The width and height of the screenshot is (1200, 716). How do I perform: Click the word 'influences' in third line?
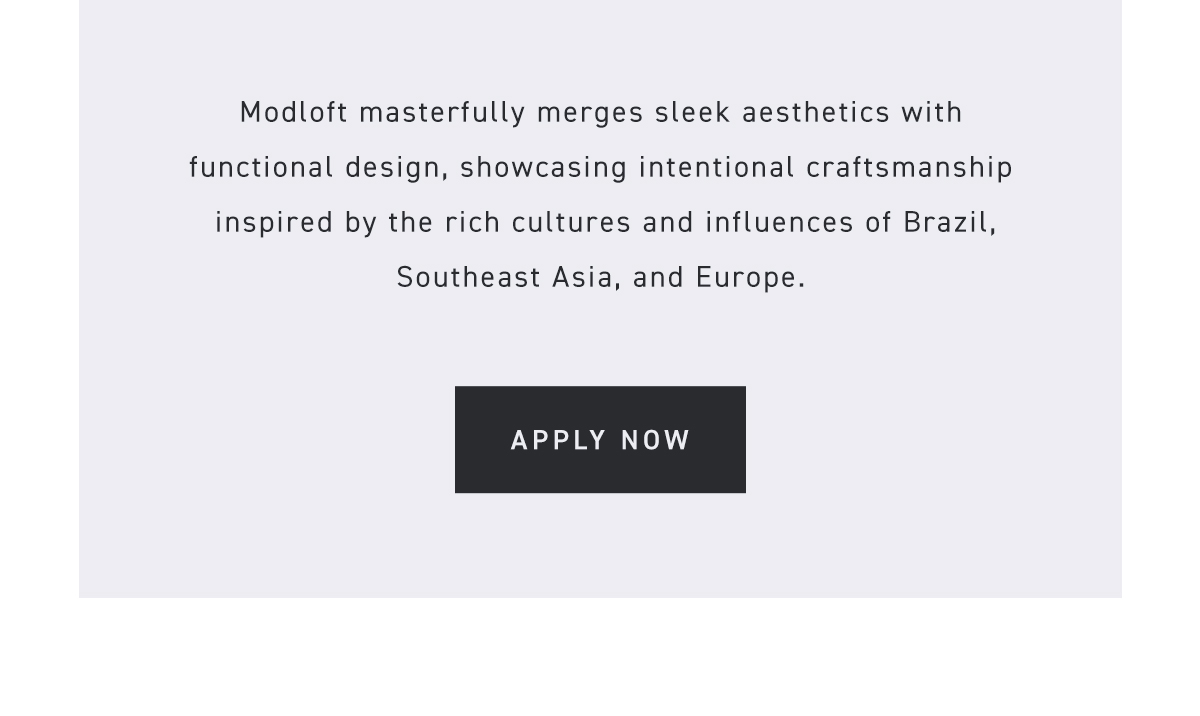pos(780,222)
